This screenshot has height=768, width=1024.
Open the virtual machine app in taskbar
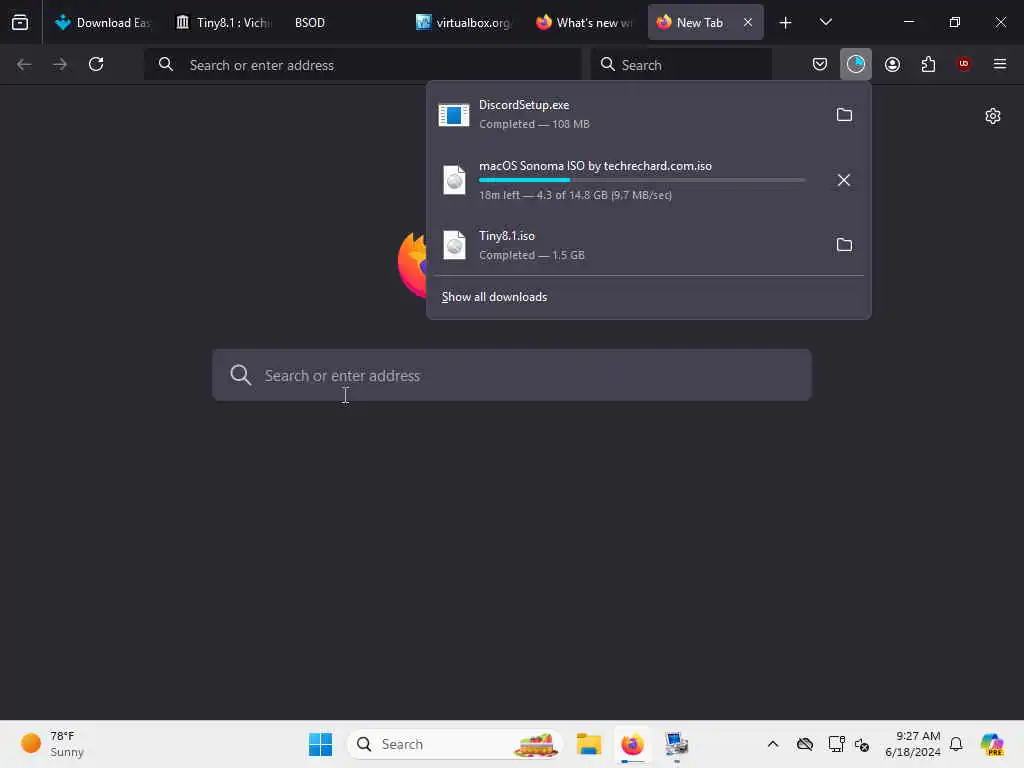(676, 744)
